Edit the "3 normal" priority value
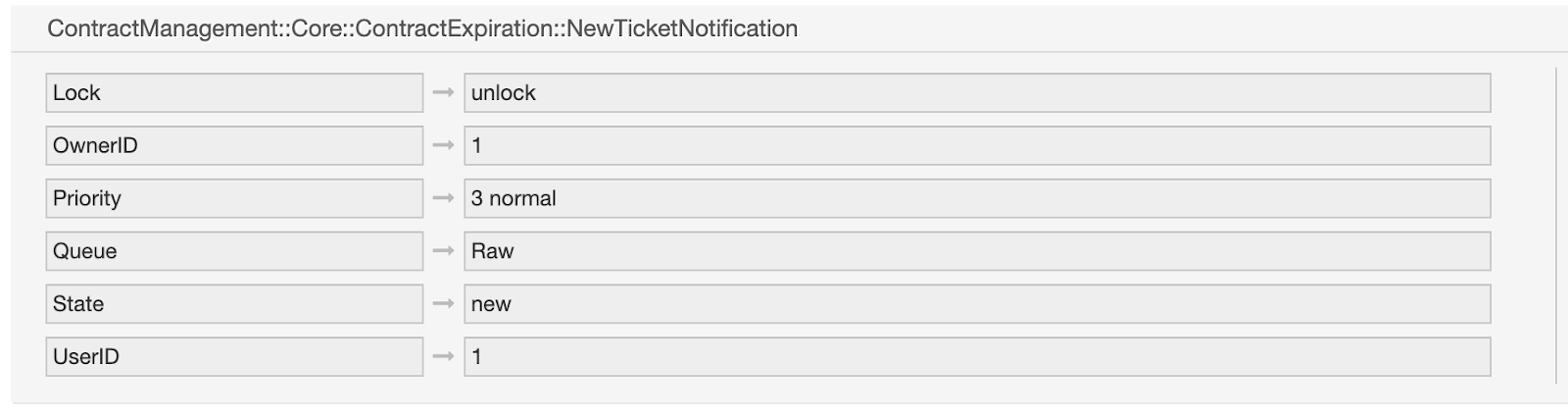1568x415 pixels. point(977,198)
